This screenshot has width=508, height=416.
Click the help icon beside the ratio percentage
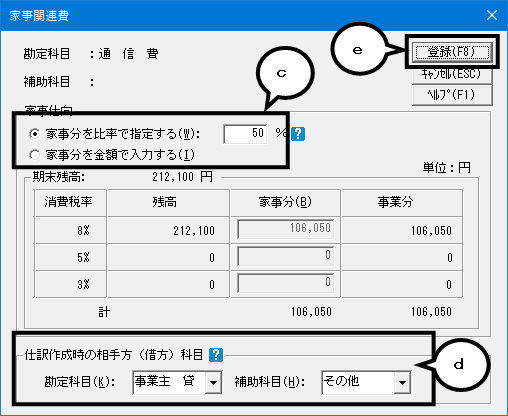coord(298,134)
